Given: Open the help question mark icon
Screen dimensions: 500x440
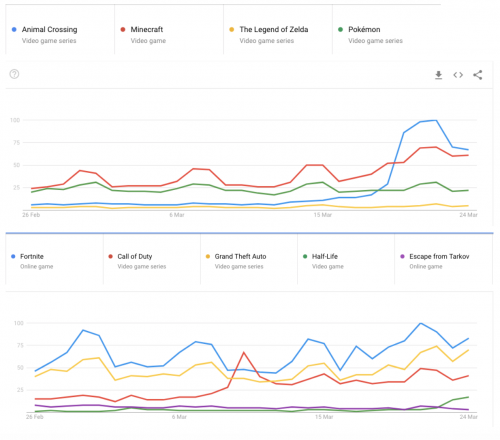Looking at the screenshot, I should tap(14, 74).
